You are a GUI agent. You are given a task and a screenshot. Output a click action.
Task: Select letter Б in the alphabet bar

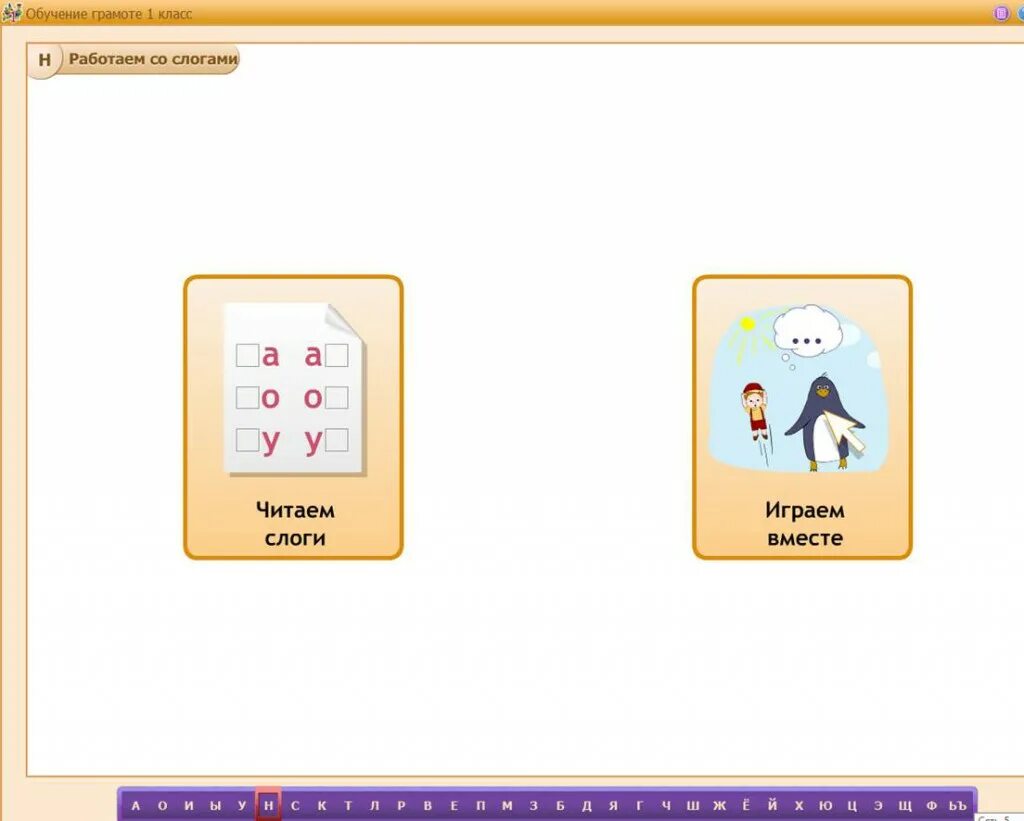point(560,805)
